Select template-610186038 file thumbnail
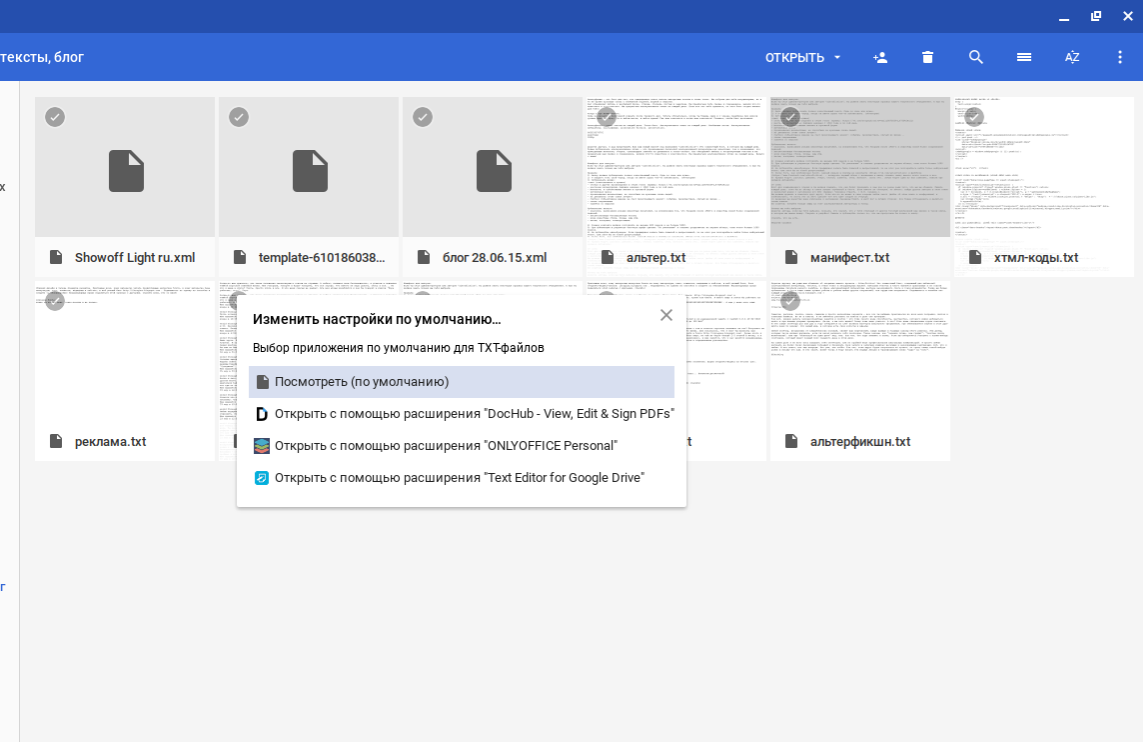 tap(308, 167)
